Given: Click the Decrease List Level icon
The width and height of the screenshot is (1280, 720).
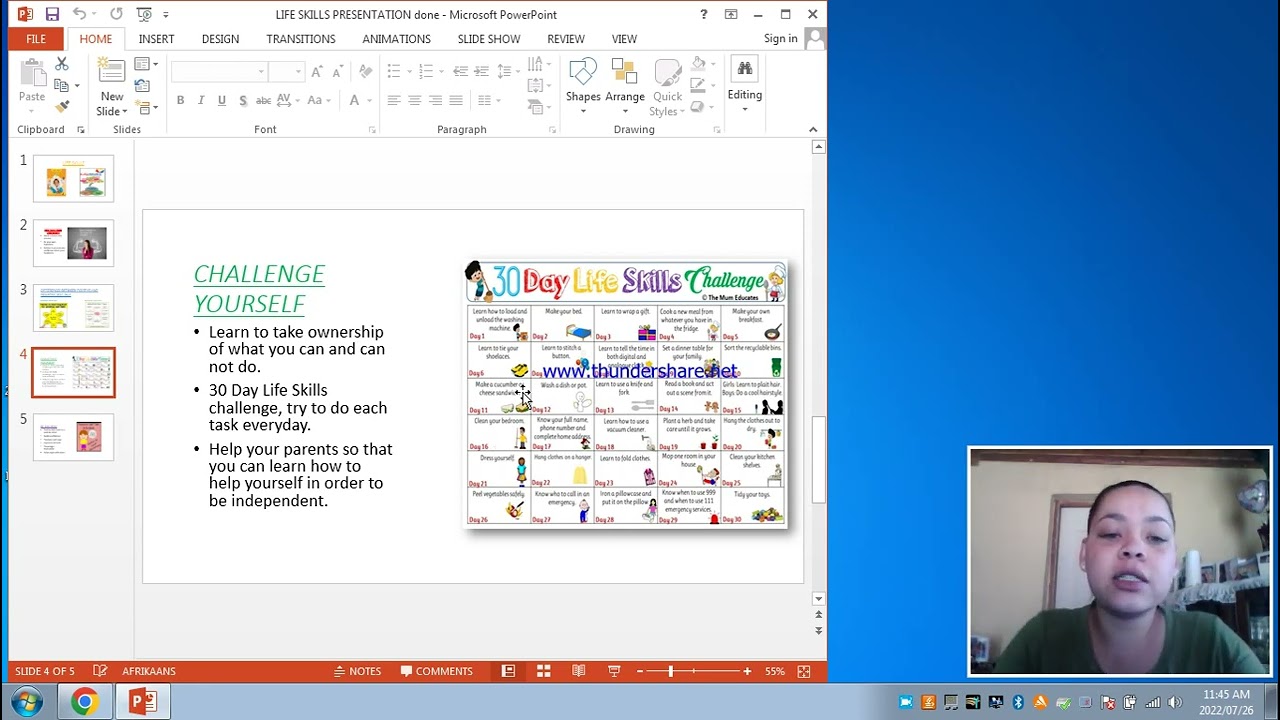Looking at the screenshot, I should [460, 71].
